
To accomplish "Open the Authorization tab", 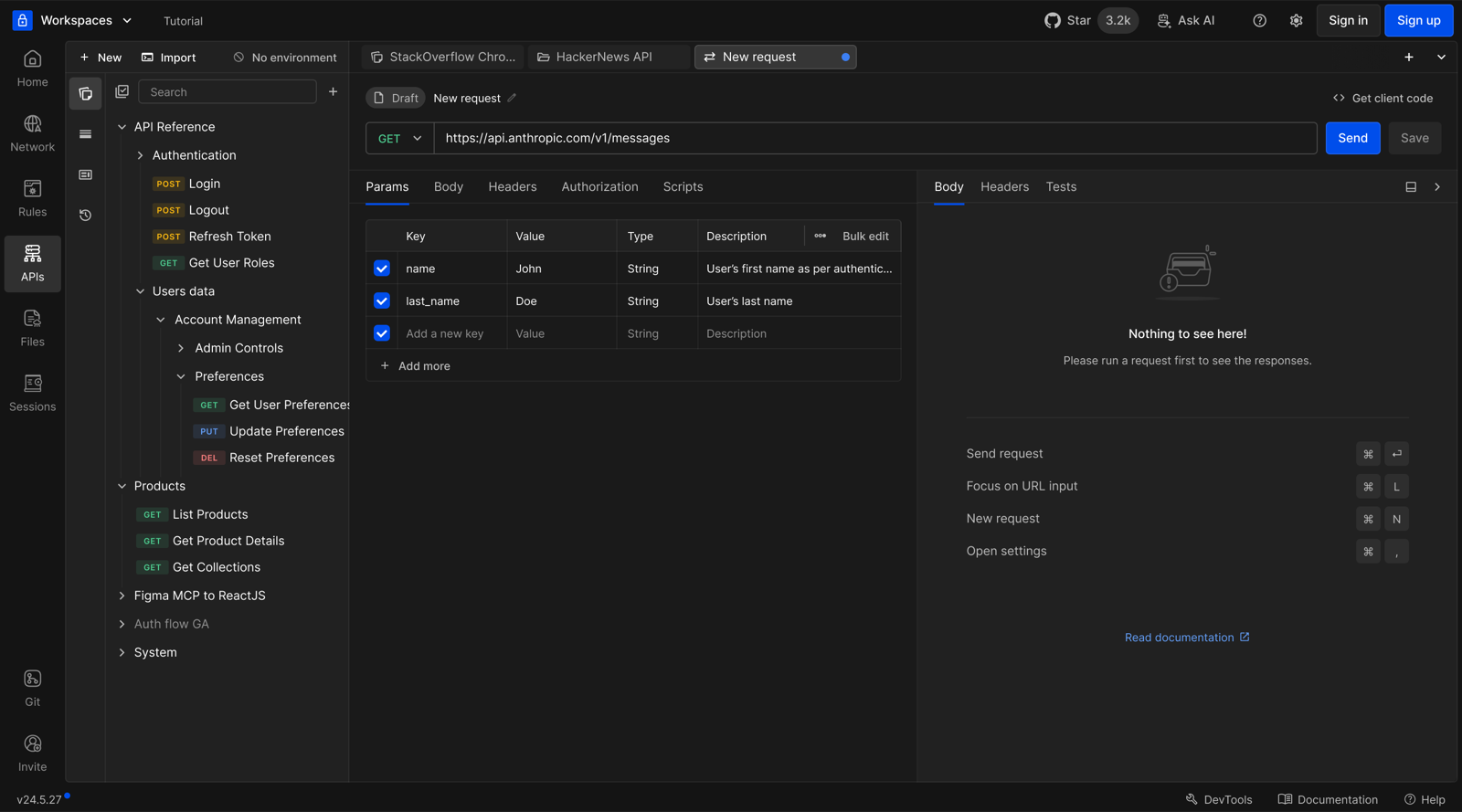I will pyautogui.click(x=600, y=186).
